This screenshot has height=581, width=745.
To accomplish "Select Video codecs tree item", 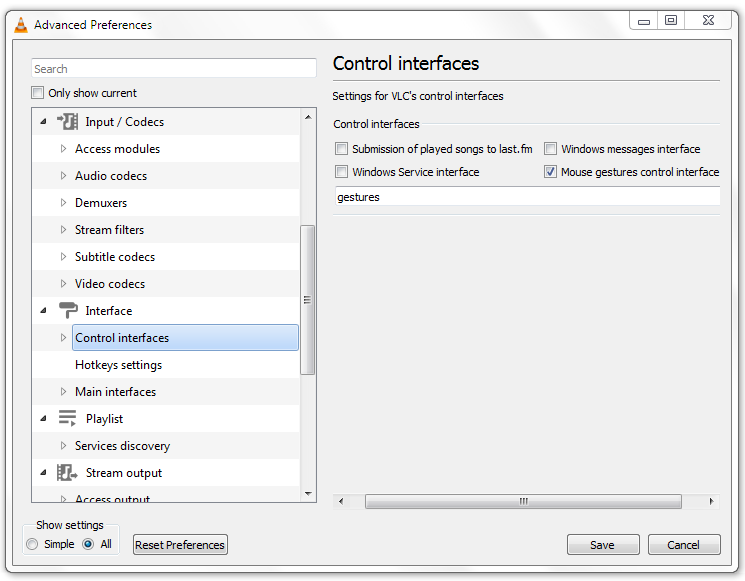I will (110, 284).
